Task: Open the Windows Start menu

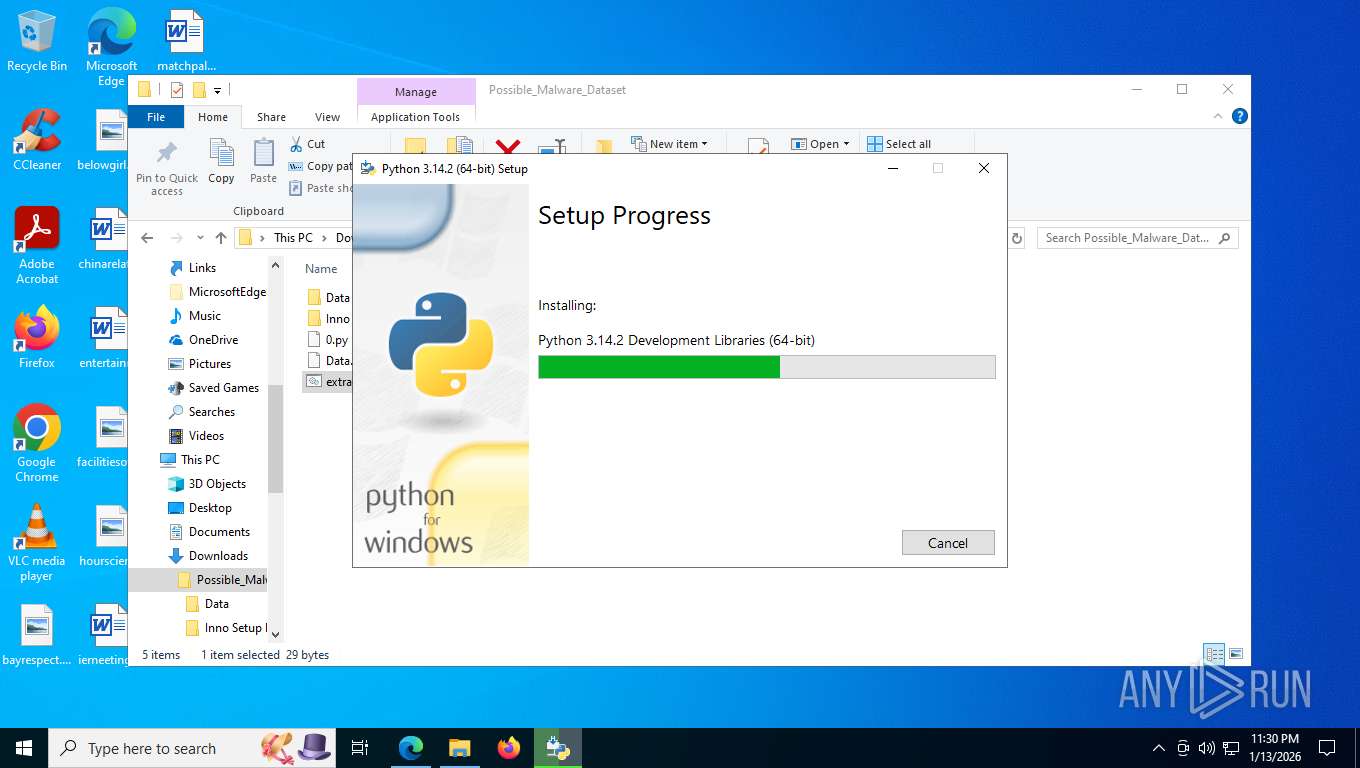Action: click(24, 748)
